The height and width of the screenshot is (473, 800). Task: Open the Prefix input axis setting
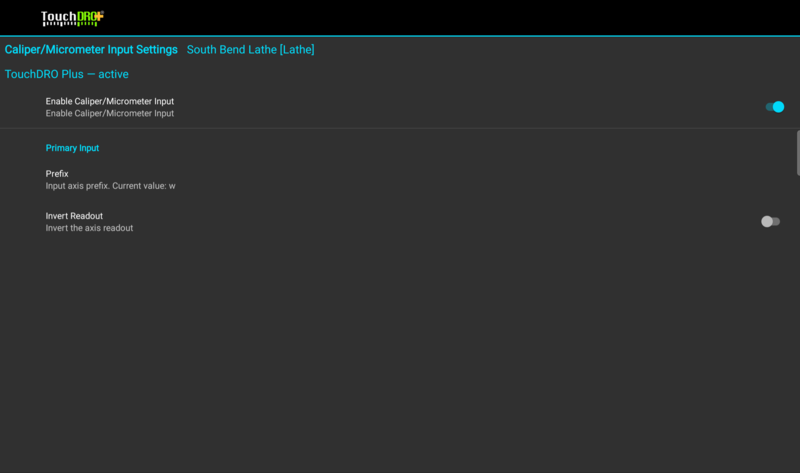point(400,180)
